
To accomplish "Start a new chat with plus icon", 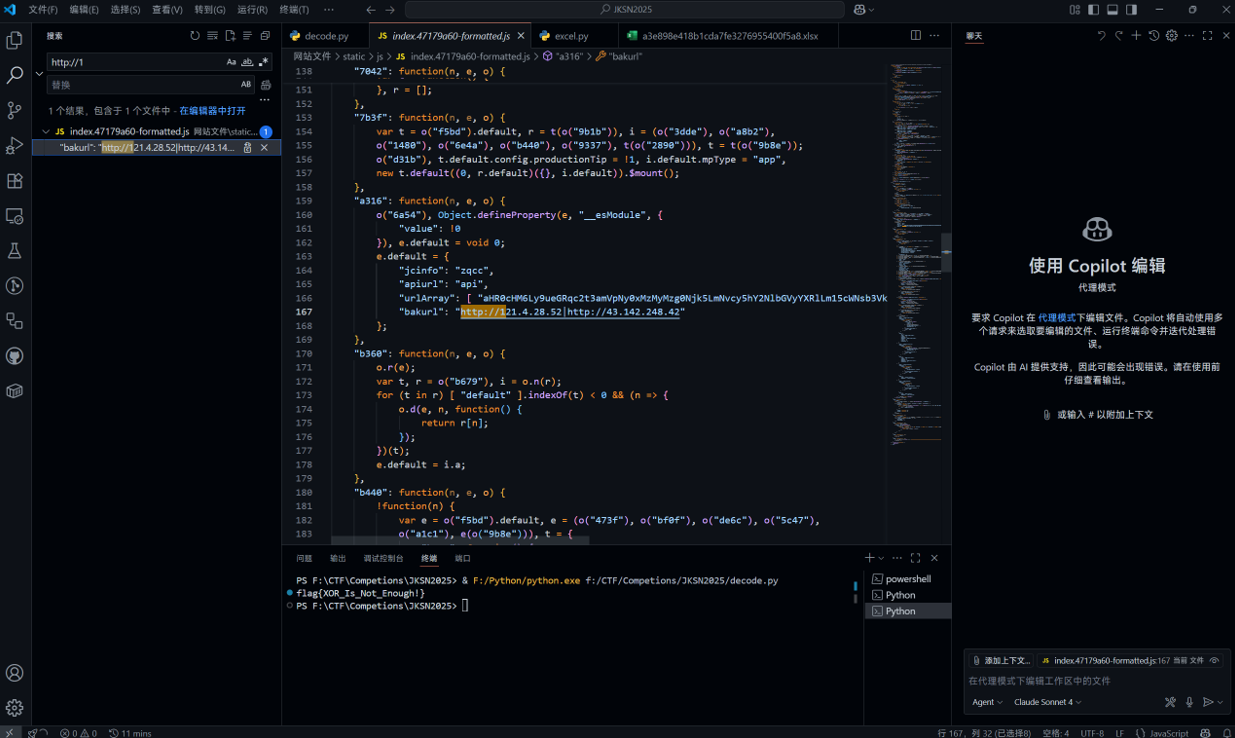I will pos(1136,36).
